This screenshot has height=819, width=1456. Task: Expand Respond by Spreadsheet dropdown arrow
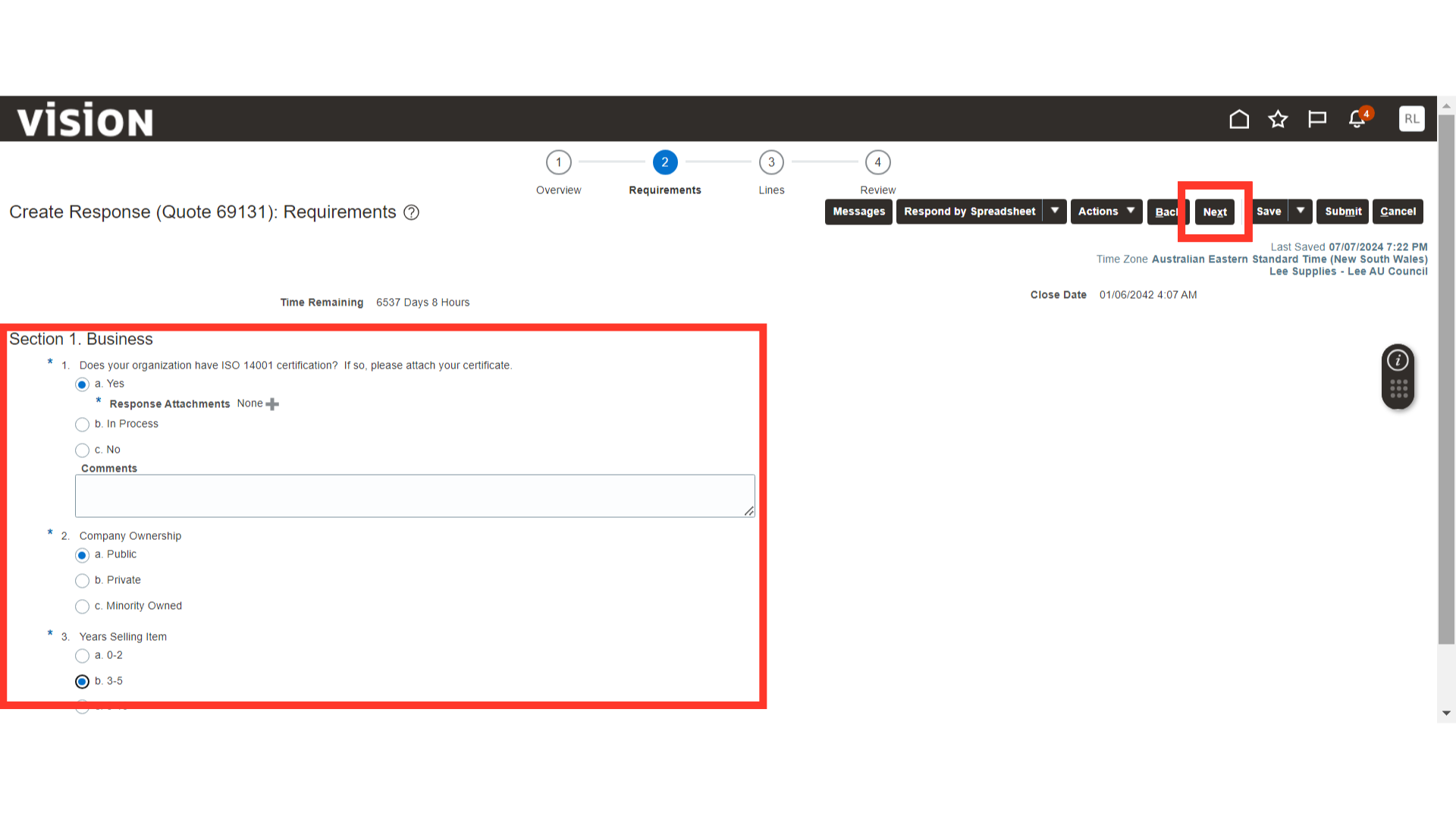coord(1055,212)
